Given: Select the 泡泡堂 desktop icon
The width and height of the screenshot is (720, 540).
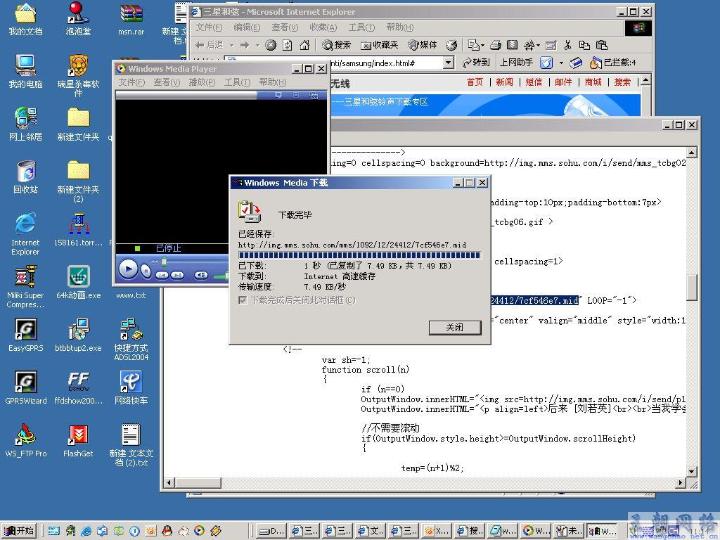Looking at the screenshot, I should [78, 19].
